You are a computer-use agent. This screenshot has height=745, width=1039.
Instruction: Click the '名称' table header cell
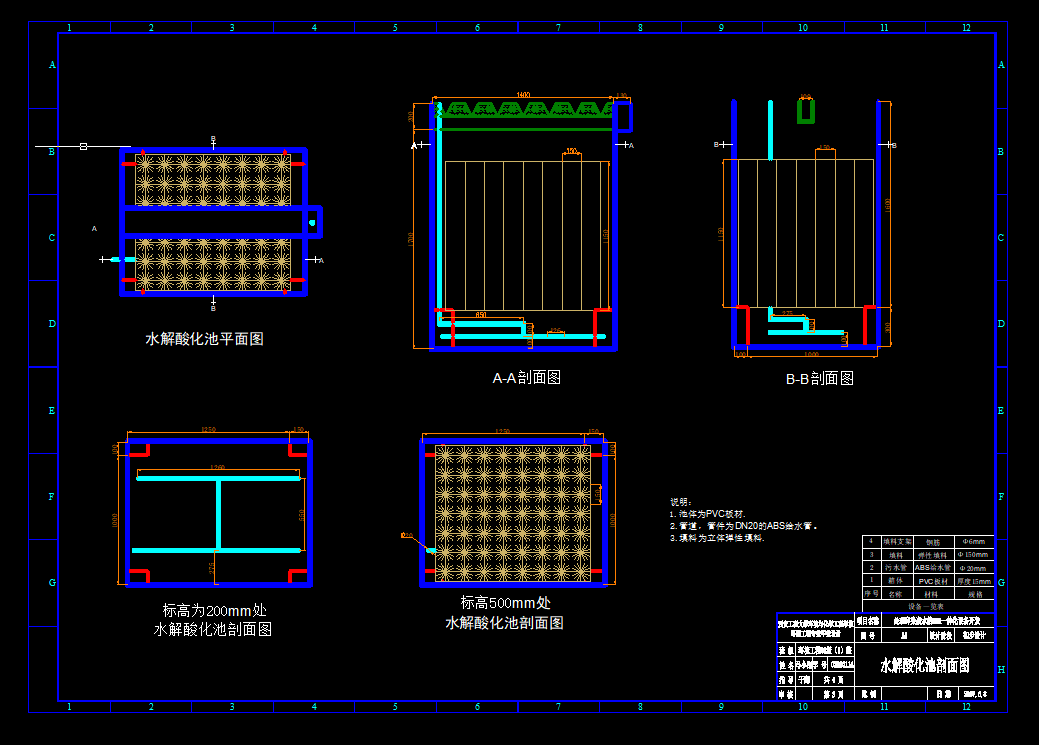pyautogui.click(x=896, y=595)
